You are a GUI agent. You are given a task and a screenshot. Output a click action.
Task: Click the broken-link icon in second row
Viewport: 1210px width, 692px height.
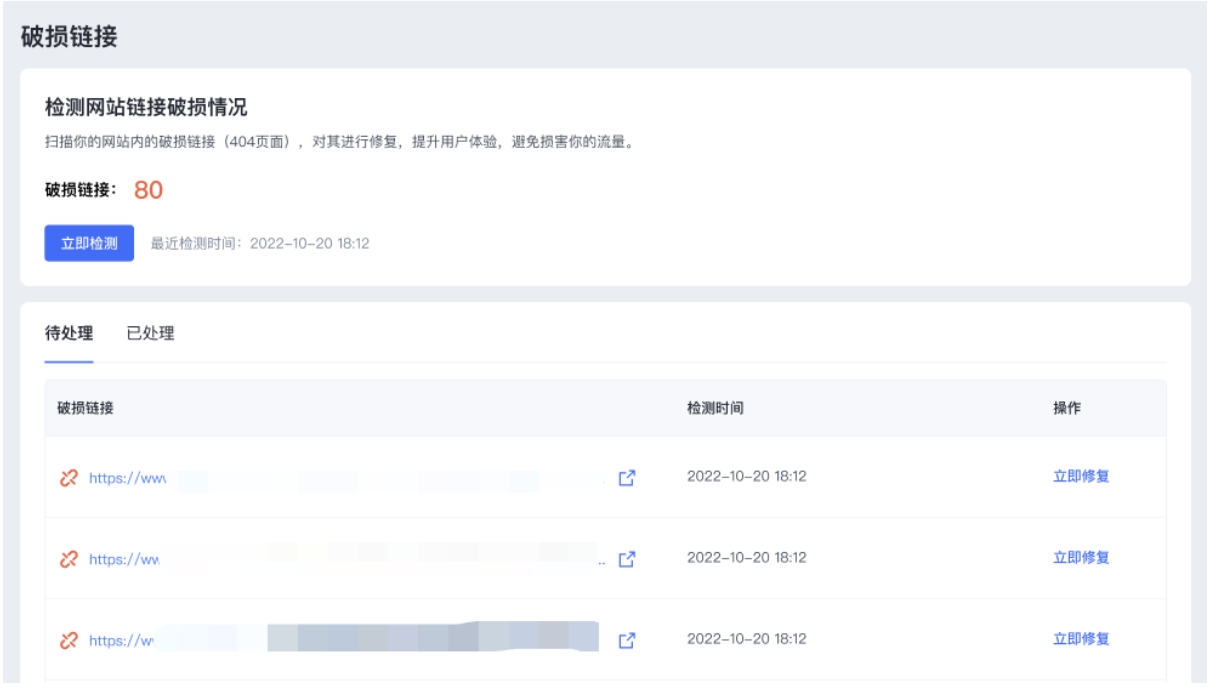(x=68, y=559)
